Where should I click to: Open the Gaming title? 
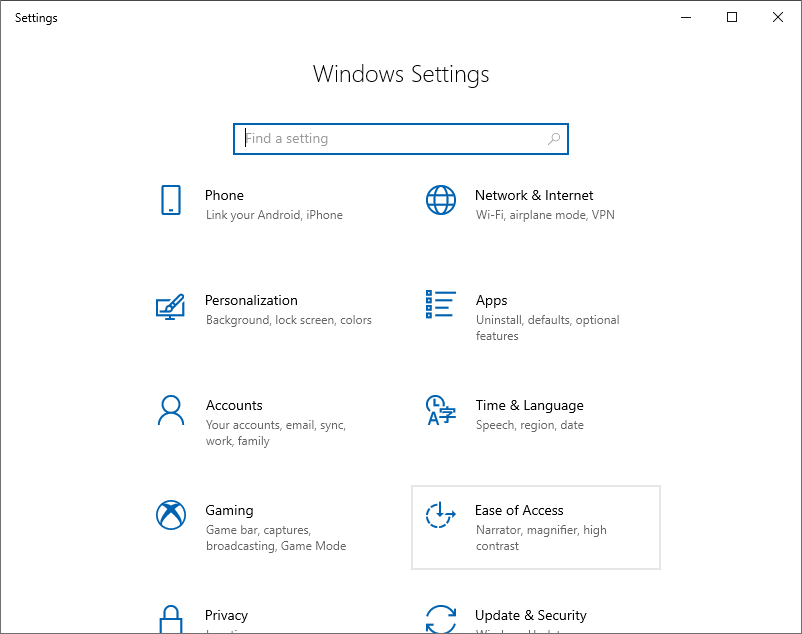click(229, 510)
